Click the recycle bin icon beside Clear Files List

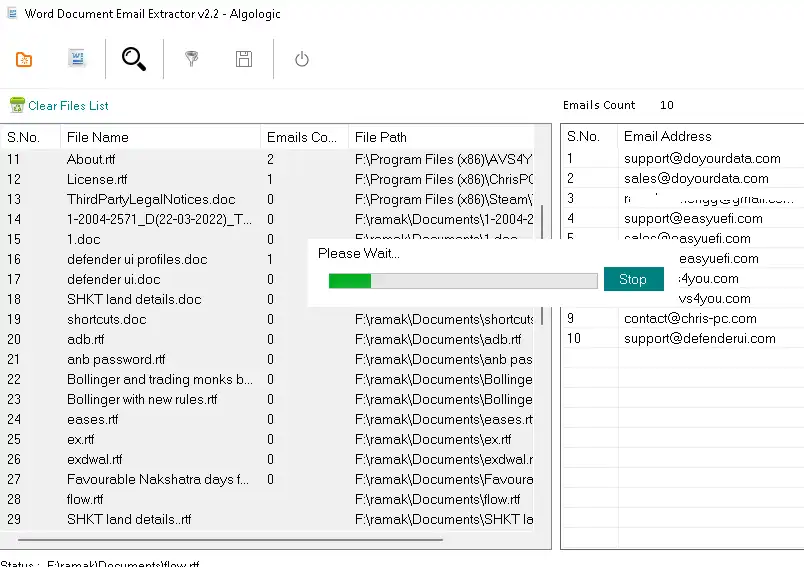17,105
